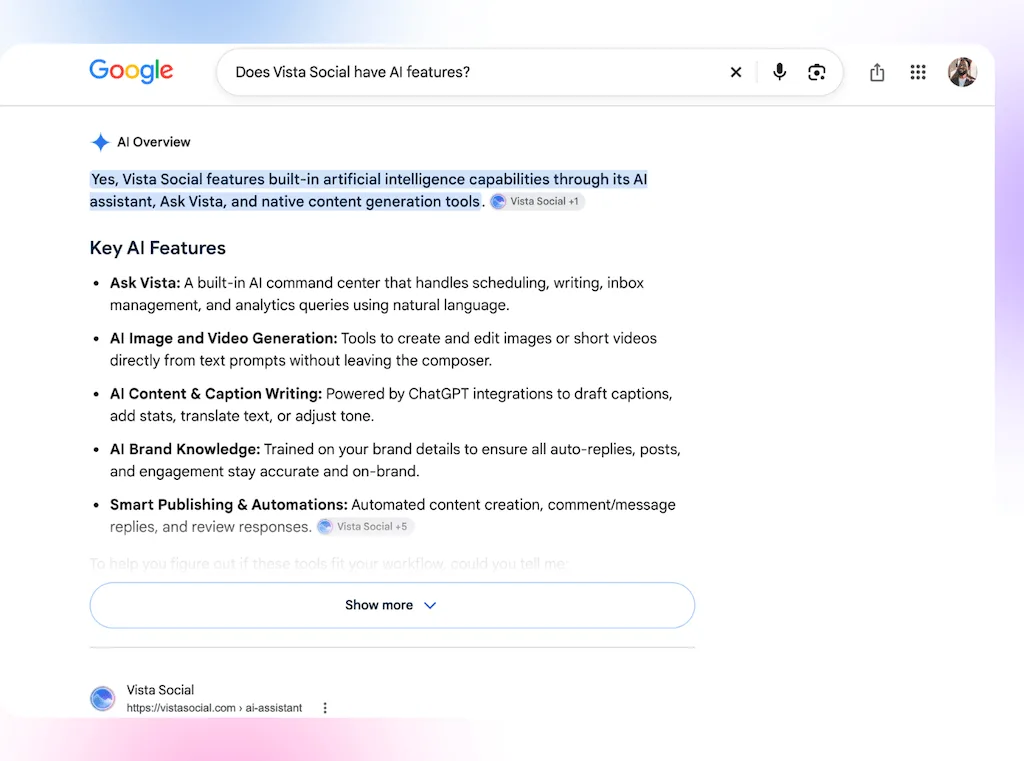The width and height of the screenshot is (1024, 761).
Task: Start voice search with the microphone icon
Action: [x=779, y=72]
